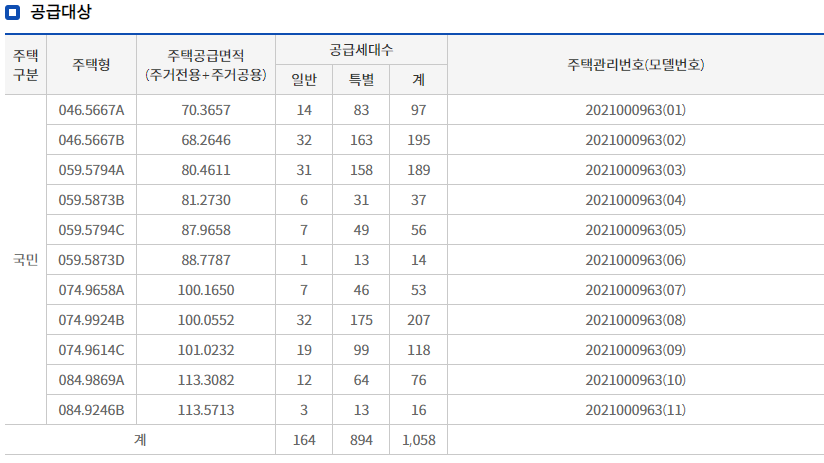Click model number 2021000963(10)
Viewport: 824px width, 463px height.
pyautogui.click(x=635, y=380)
